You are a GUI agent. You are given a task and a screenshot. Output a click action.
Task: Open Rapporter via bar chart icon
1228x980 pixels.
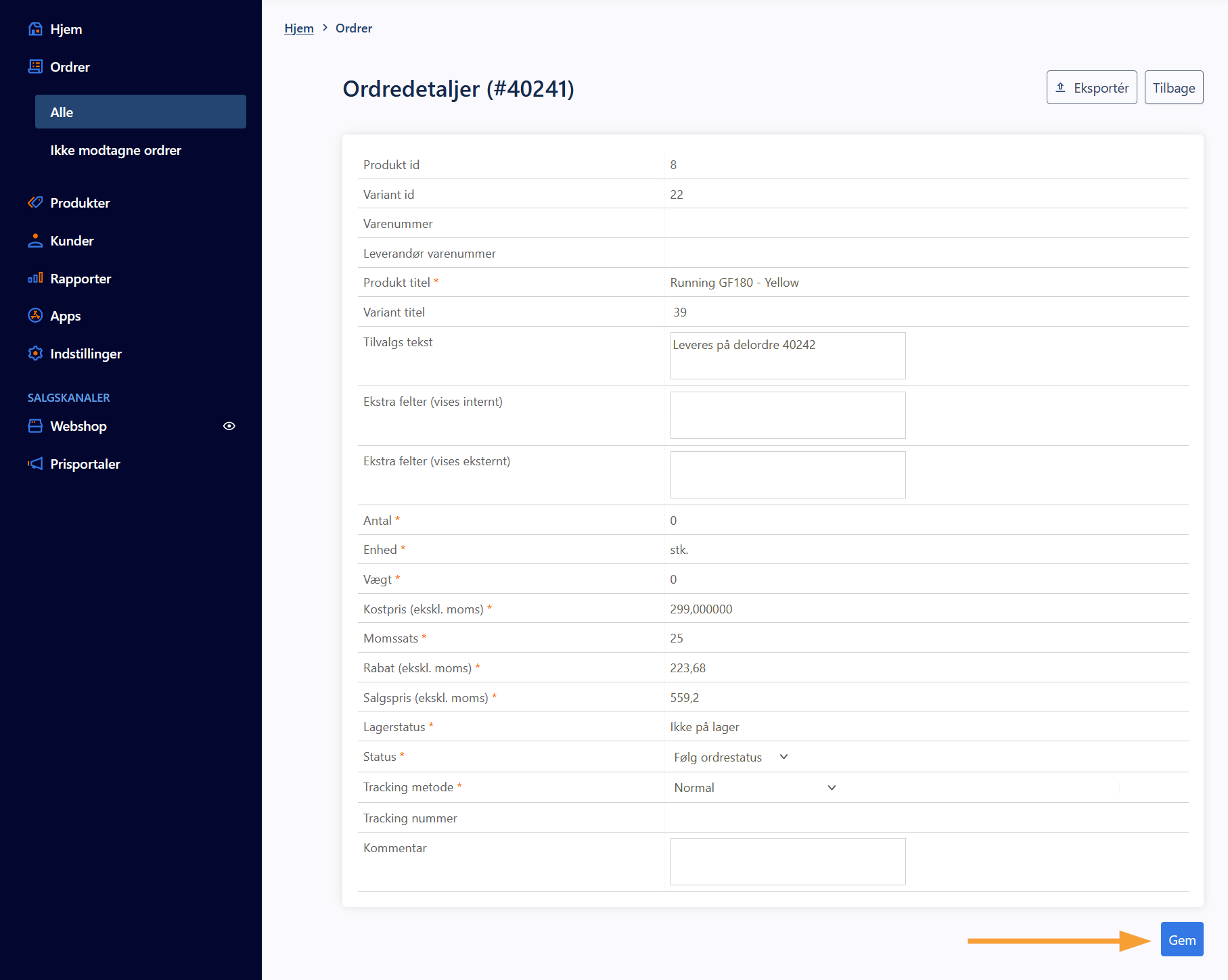pyautogui.click(x=35, y=278)
